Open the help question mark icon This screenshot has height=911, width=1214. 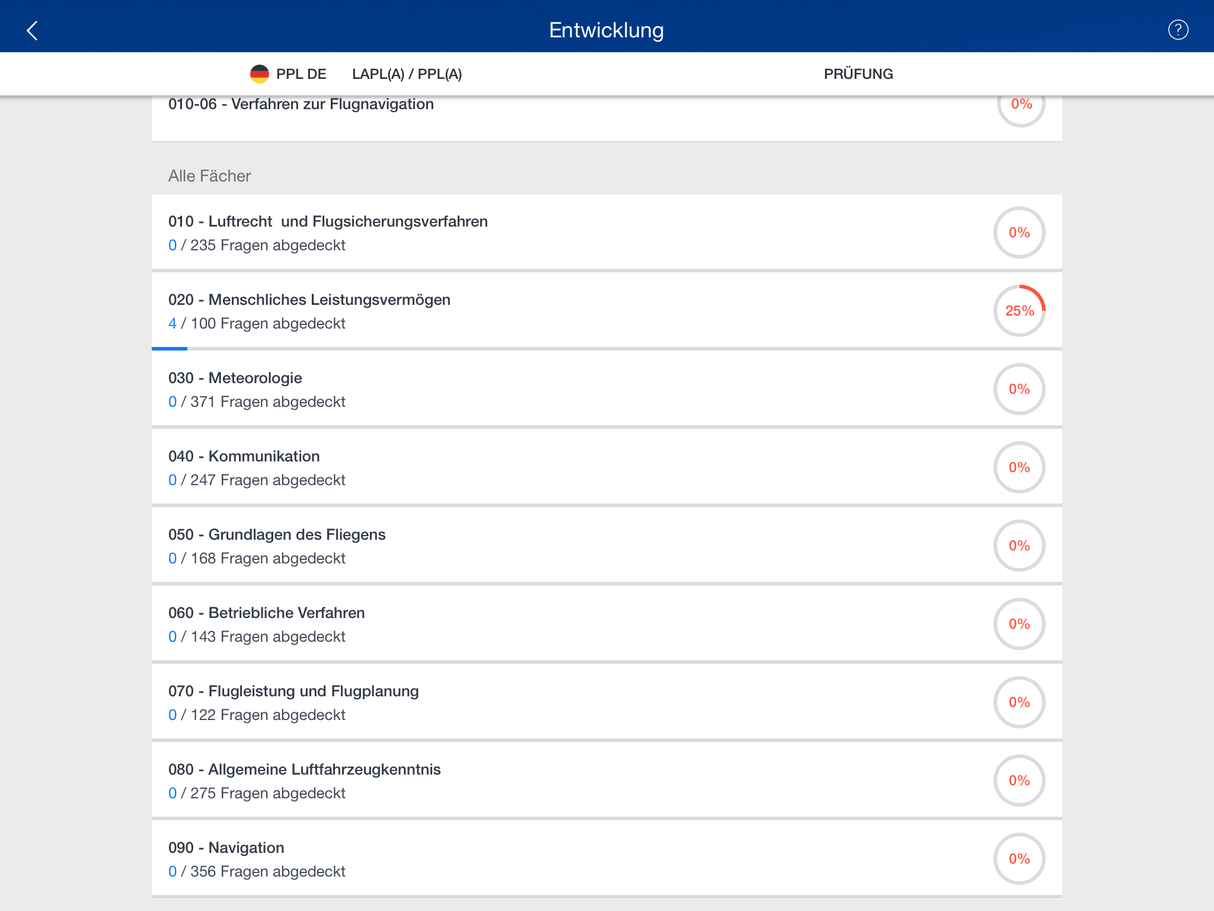point(1178,30)
